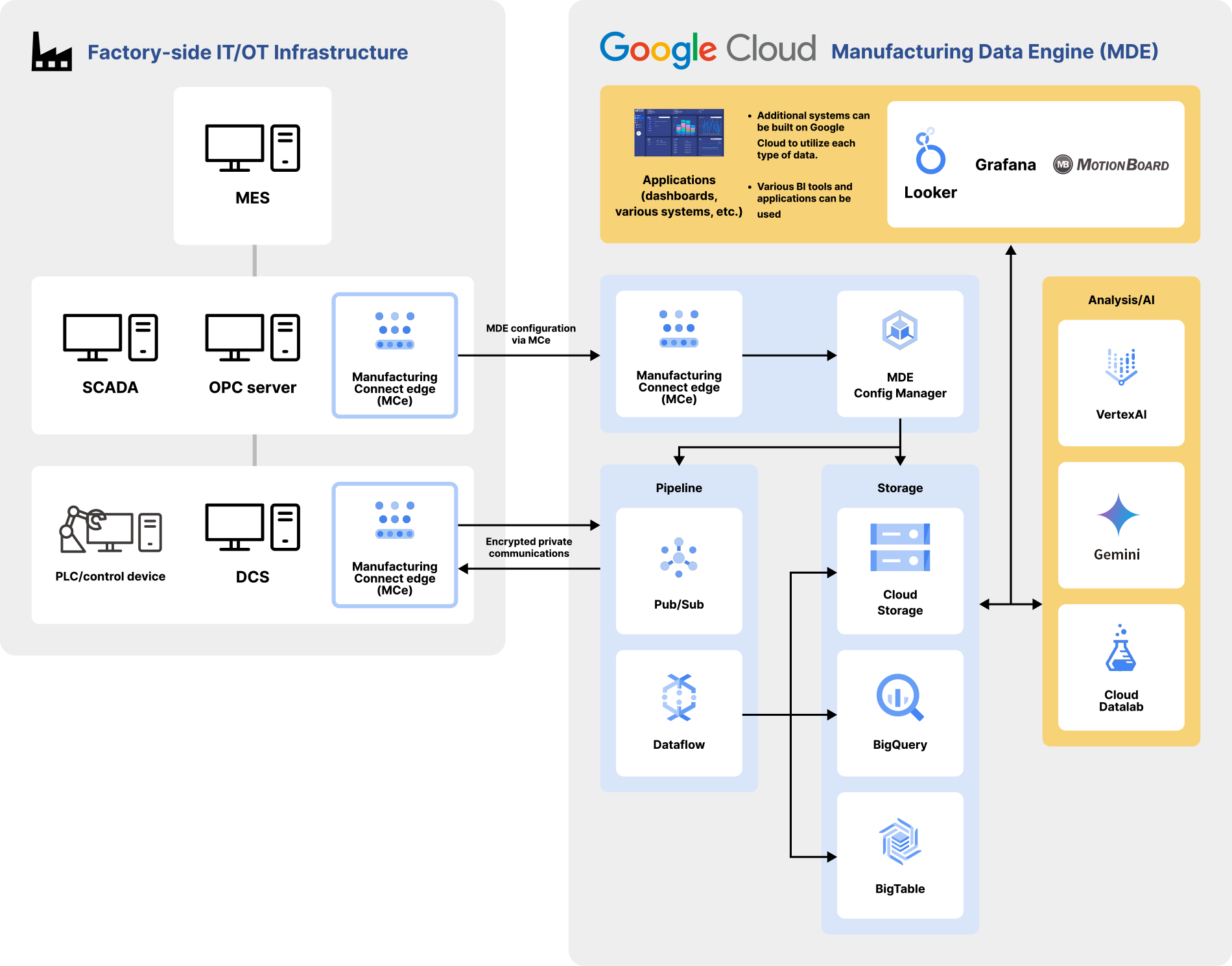This screenshot has height=966, width=1232.
Task: Open the applications dashboard thumbnail
Action: [679, 132]
